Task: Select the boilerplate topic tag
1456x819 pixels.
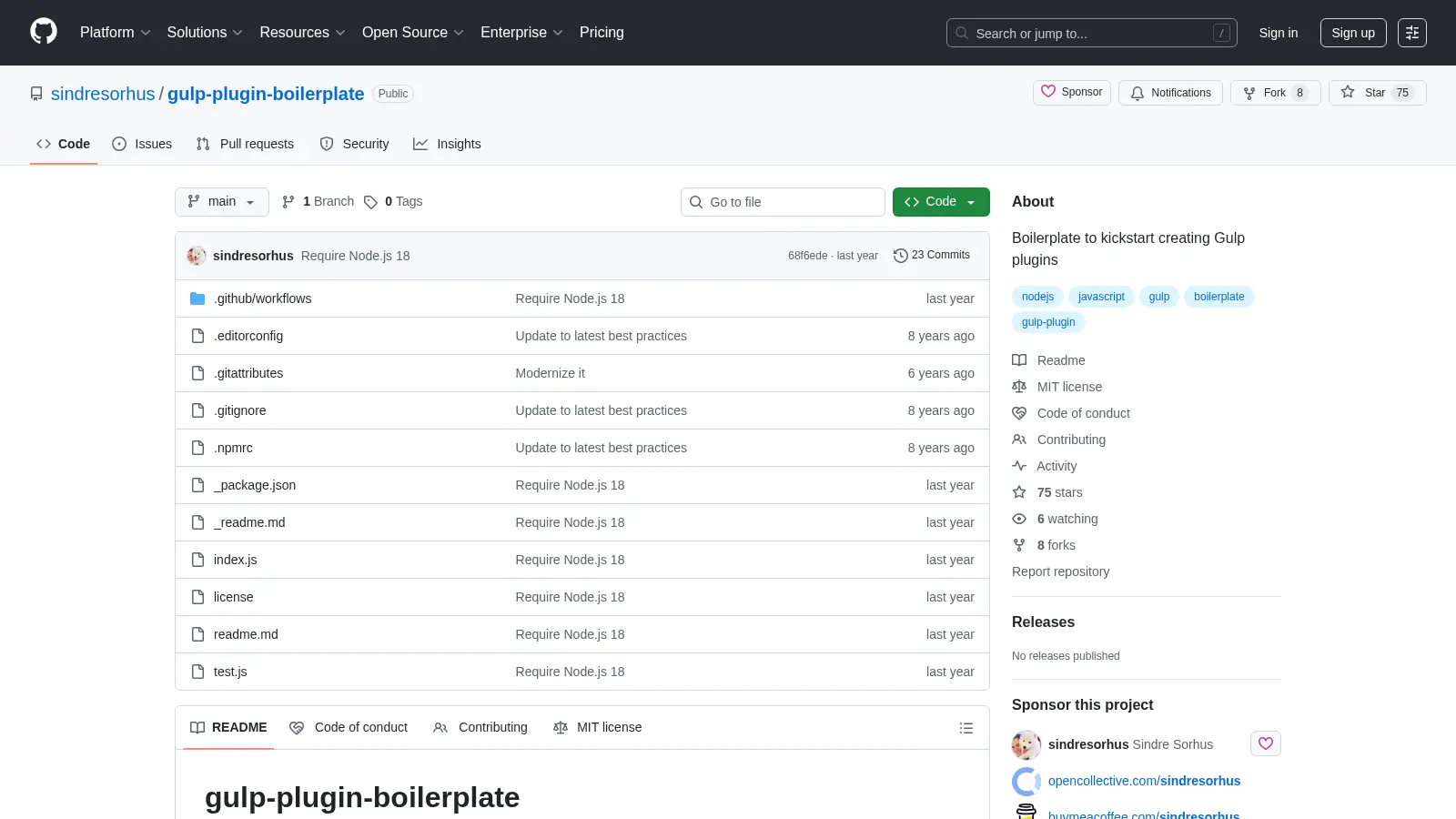Action: click(1219, 297)
